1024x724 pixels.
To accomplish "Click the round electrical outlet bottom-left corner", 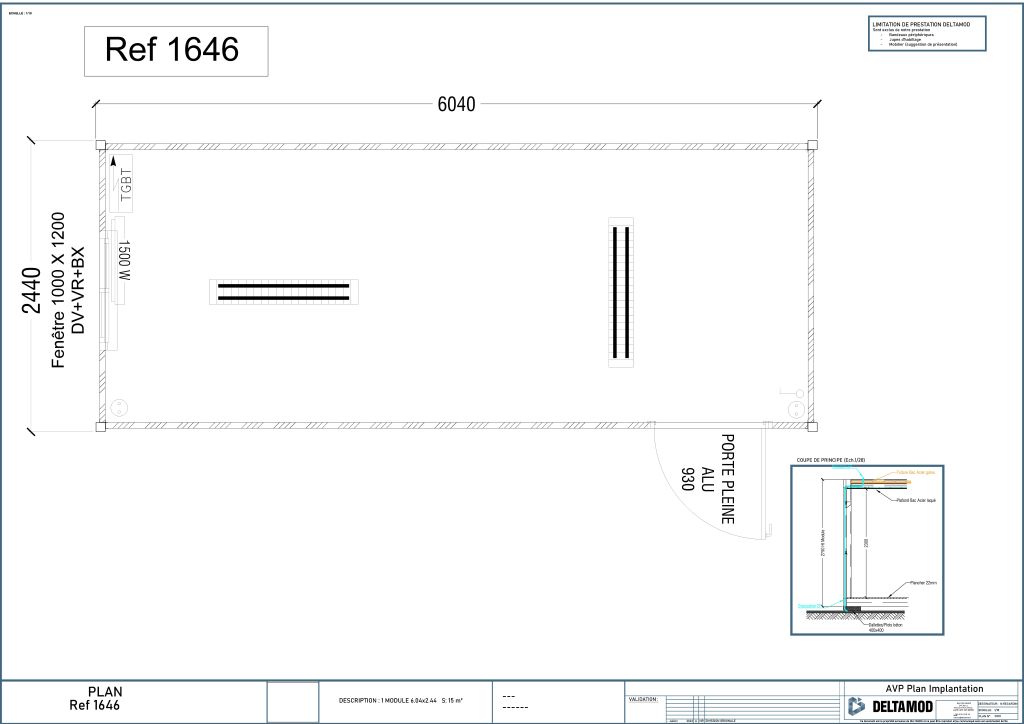I will coord(118,407).
